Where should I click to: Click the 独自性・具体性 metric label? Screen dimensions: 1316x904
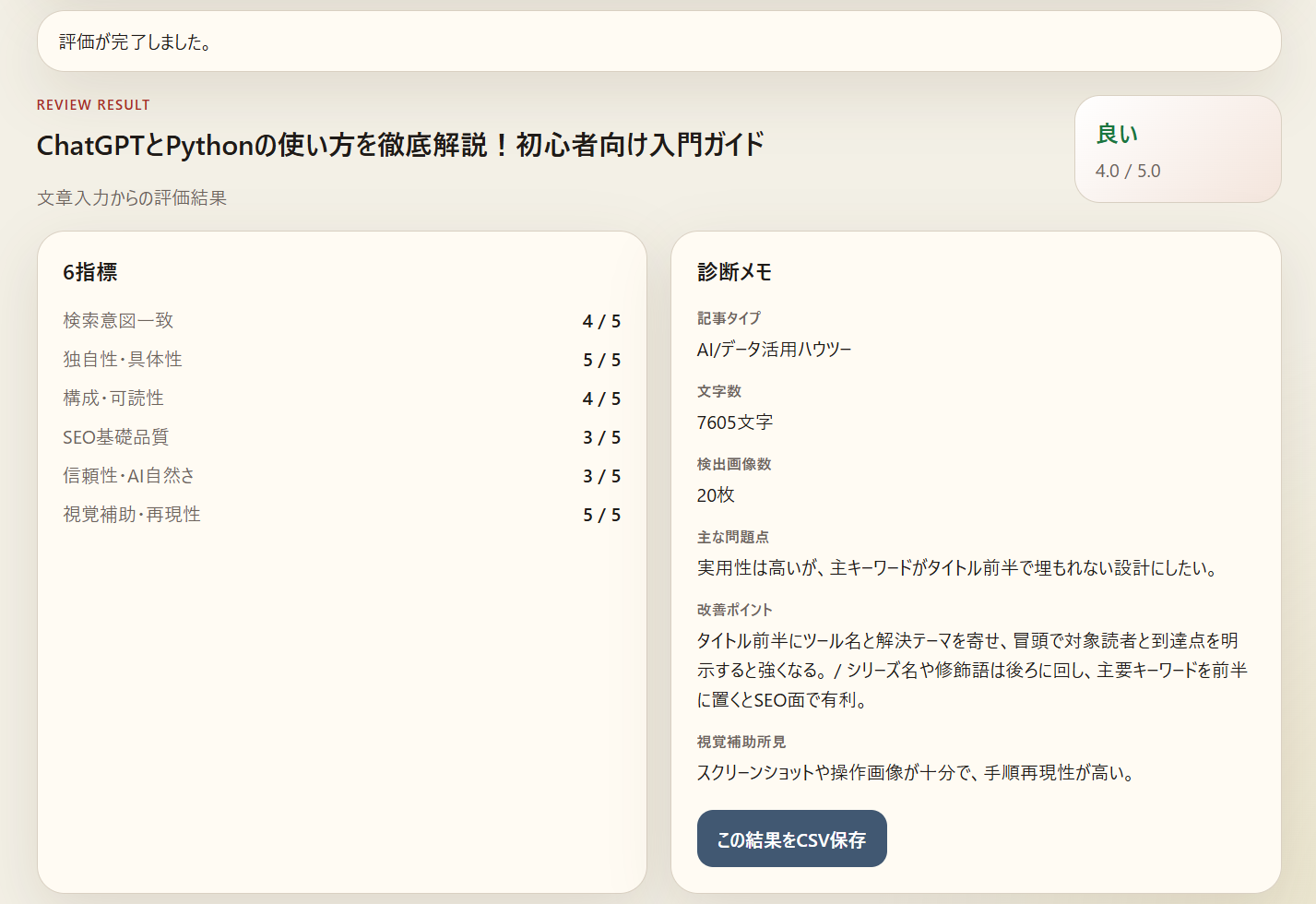click(x=123, y=360)
